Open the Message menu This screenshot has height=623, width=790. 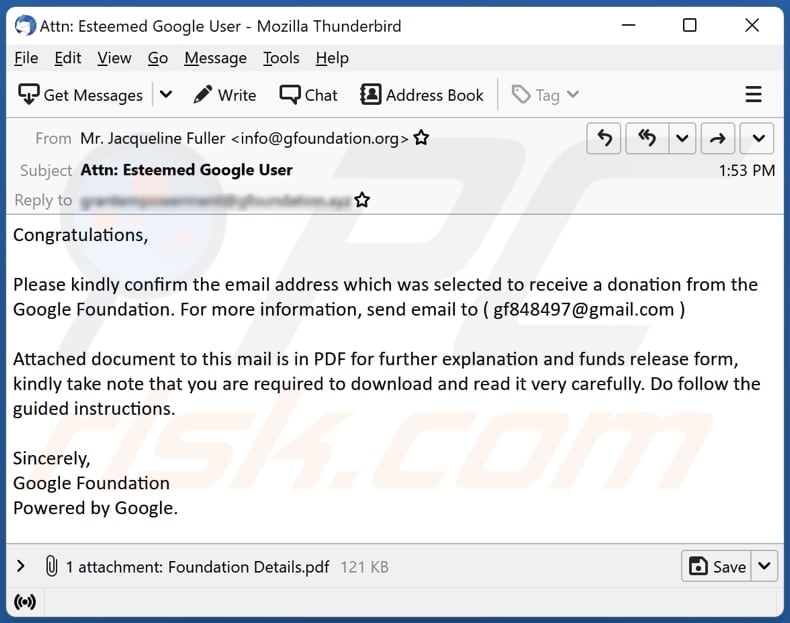[x=216, y=58]
